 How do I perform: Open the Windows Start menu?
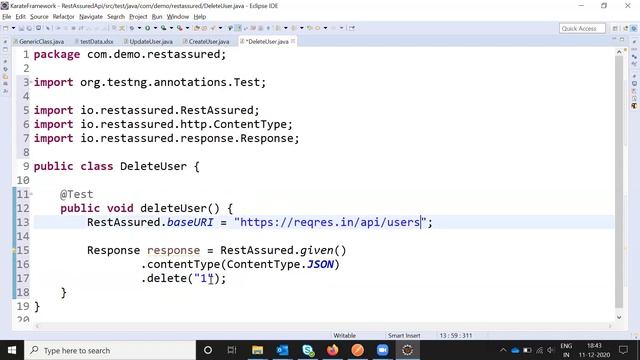12,350
